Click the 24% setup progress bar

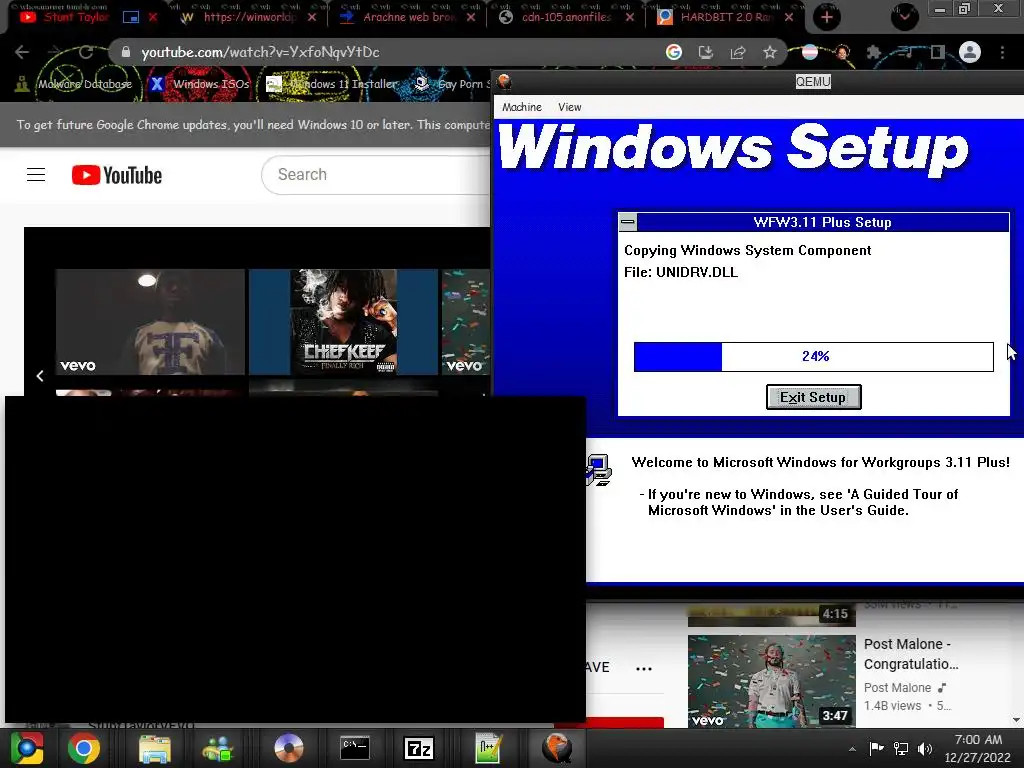tap(814, 357)
